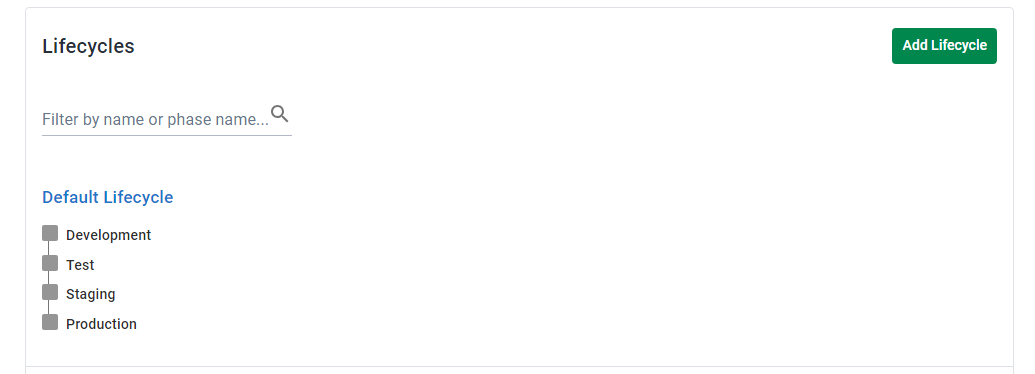
Task: Open the Default Lifecycle link
Action: [x=108, y=197]
